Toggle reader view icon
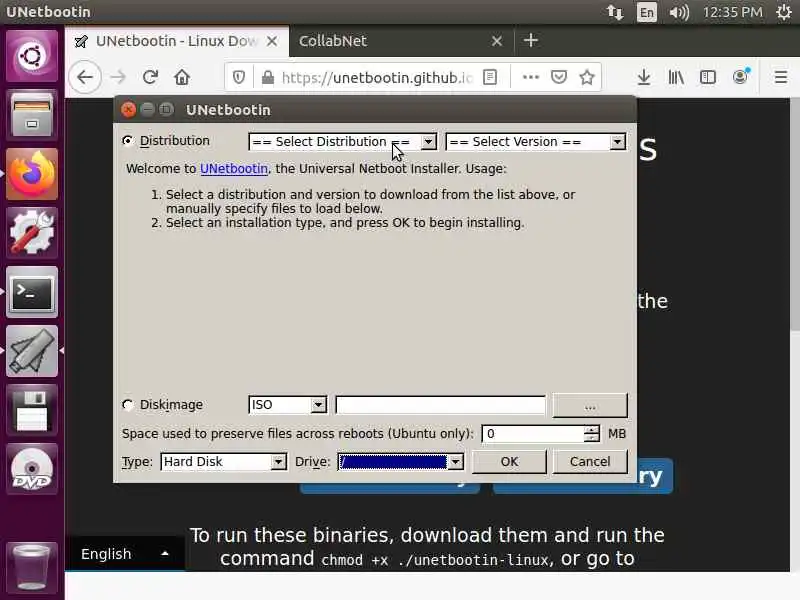 click(x=490, y=78)
